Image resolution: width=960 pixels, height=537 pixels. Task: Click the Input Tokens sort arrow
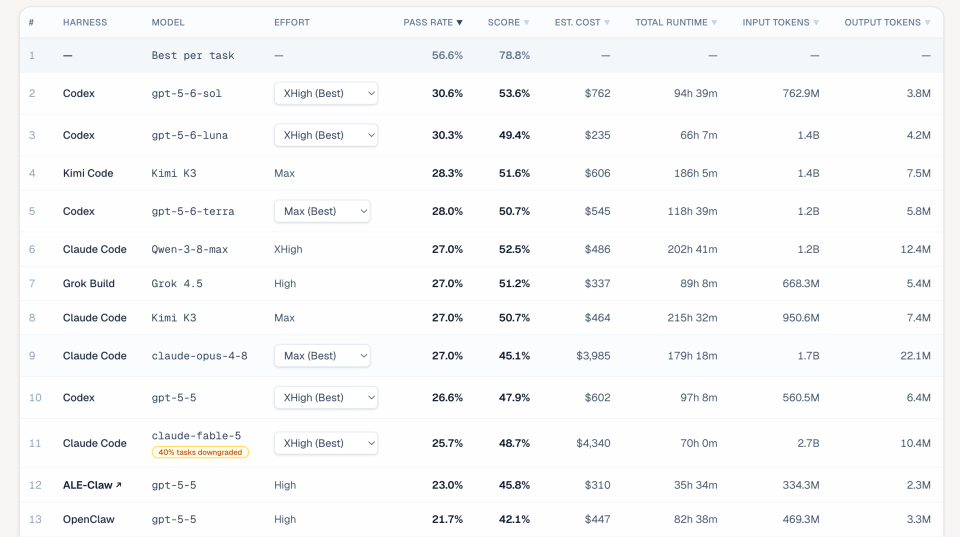[816, 23]
